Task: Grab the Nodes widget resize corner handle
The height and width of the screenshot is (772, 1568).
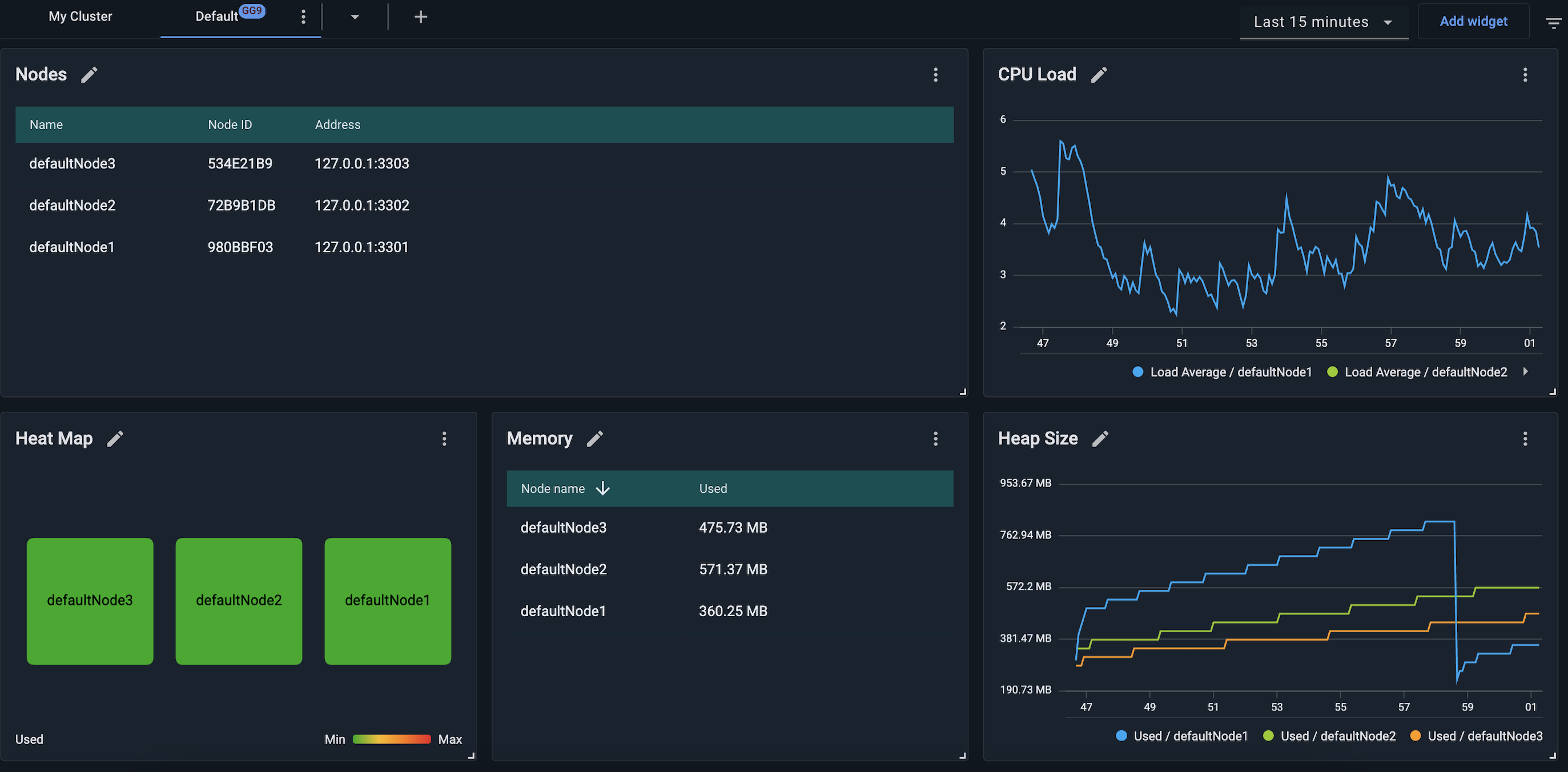Action: tap(962, 392)
